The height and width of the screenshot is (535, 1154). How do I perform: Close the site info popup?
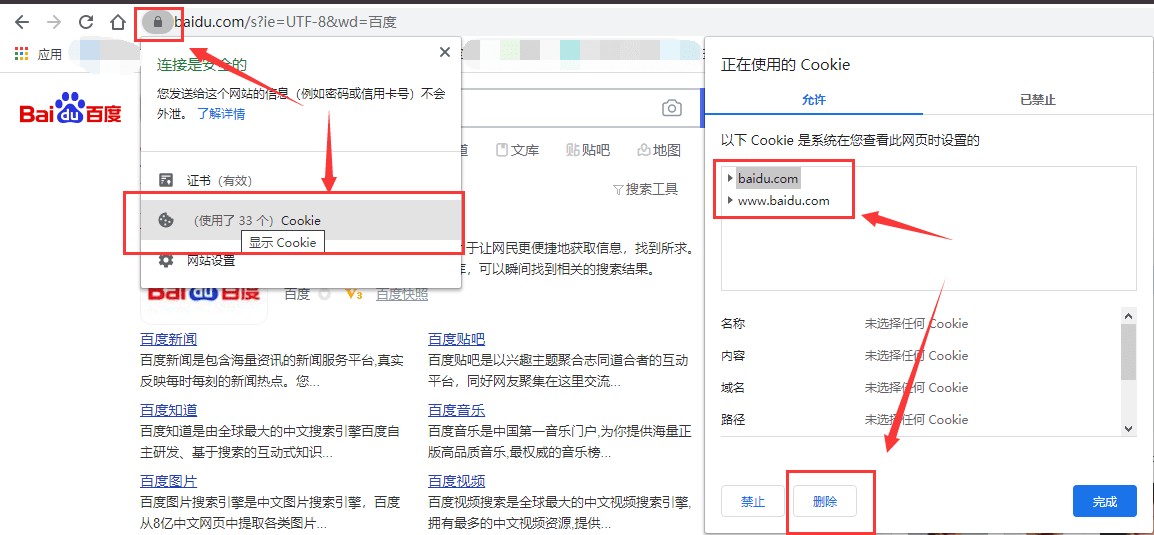coord(445,52)
